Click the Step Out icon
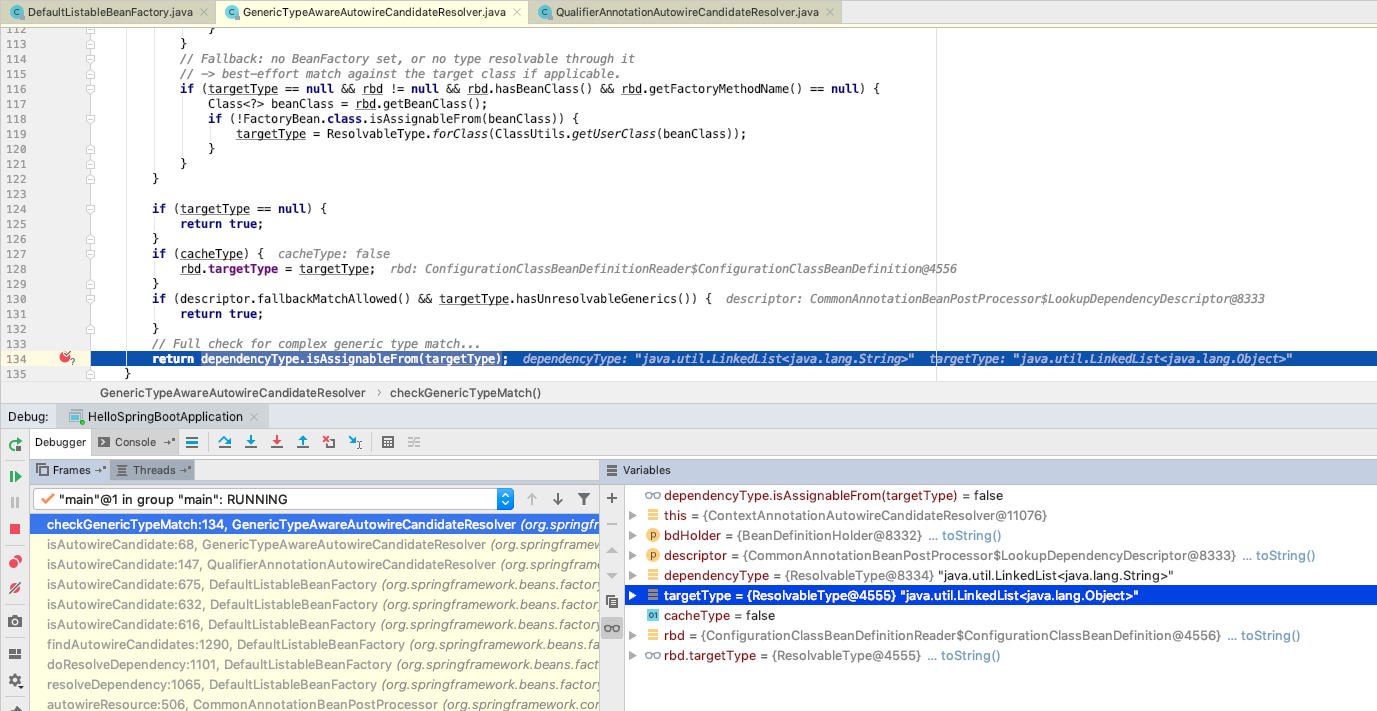Viewport: 1377px width, 711px height. point(303,441)
